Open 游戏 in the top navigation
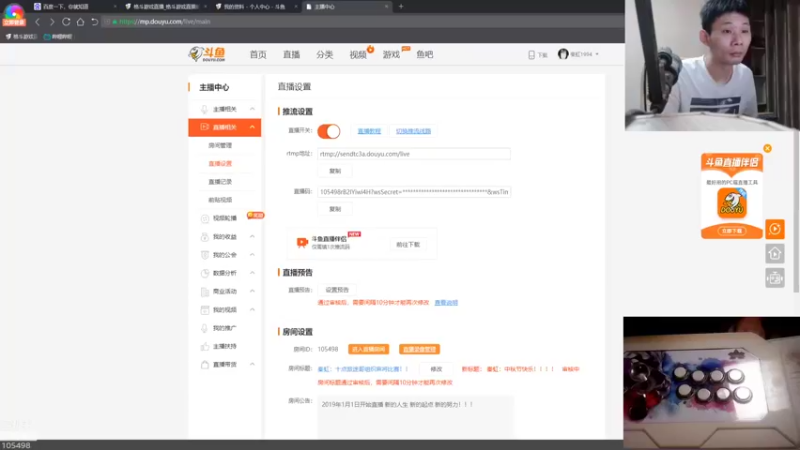 (x=391, y=55)
